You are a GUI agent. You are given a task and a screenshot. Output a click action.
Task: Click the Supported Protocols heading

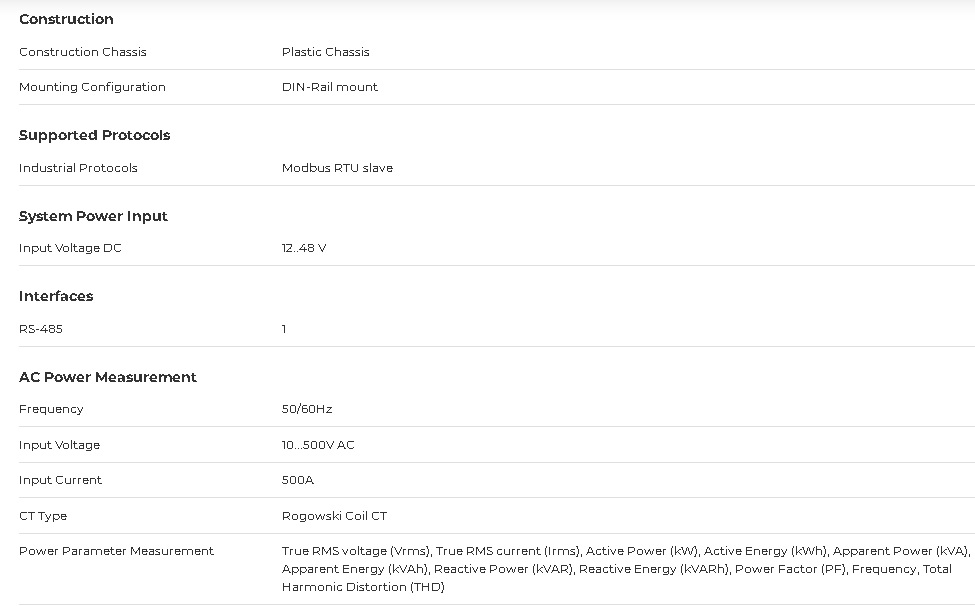[94, 135]
